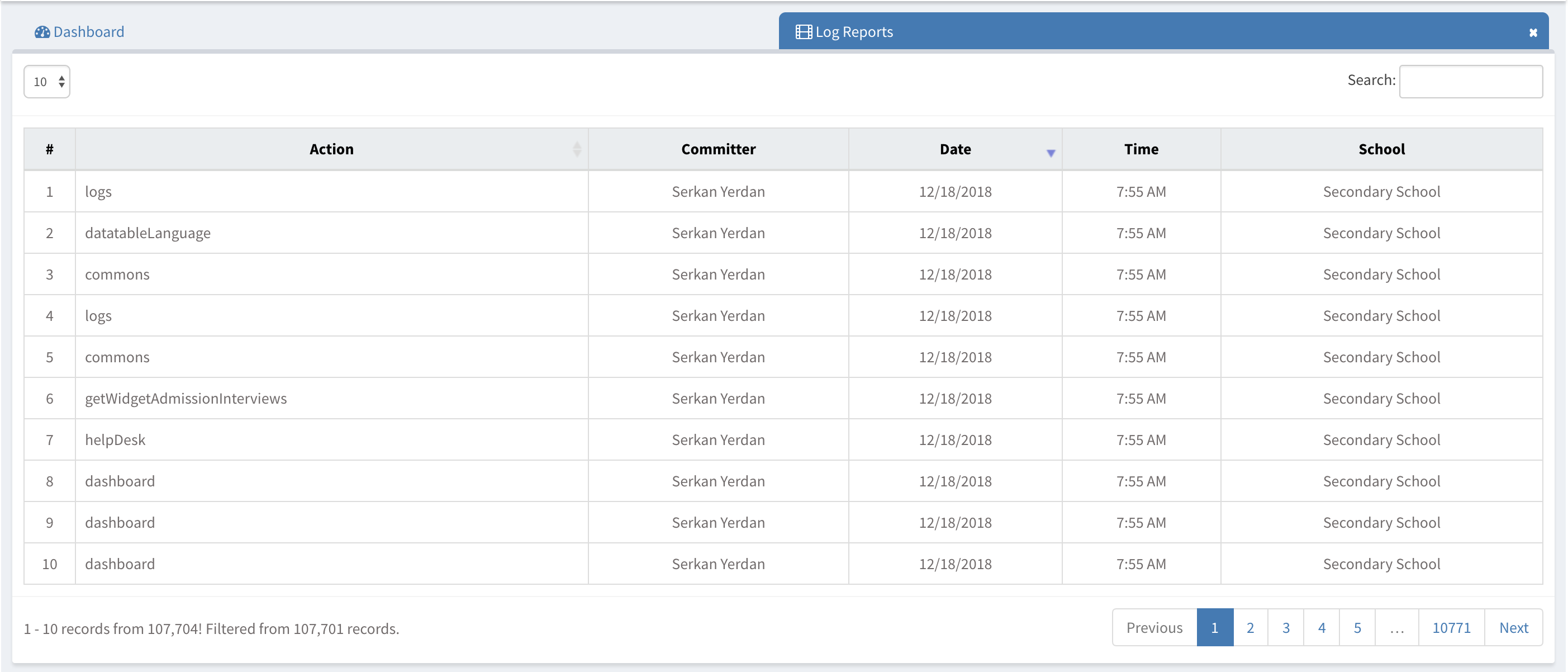Sort by the Time column header
The image size is (1568, 672).
1140,149
